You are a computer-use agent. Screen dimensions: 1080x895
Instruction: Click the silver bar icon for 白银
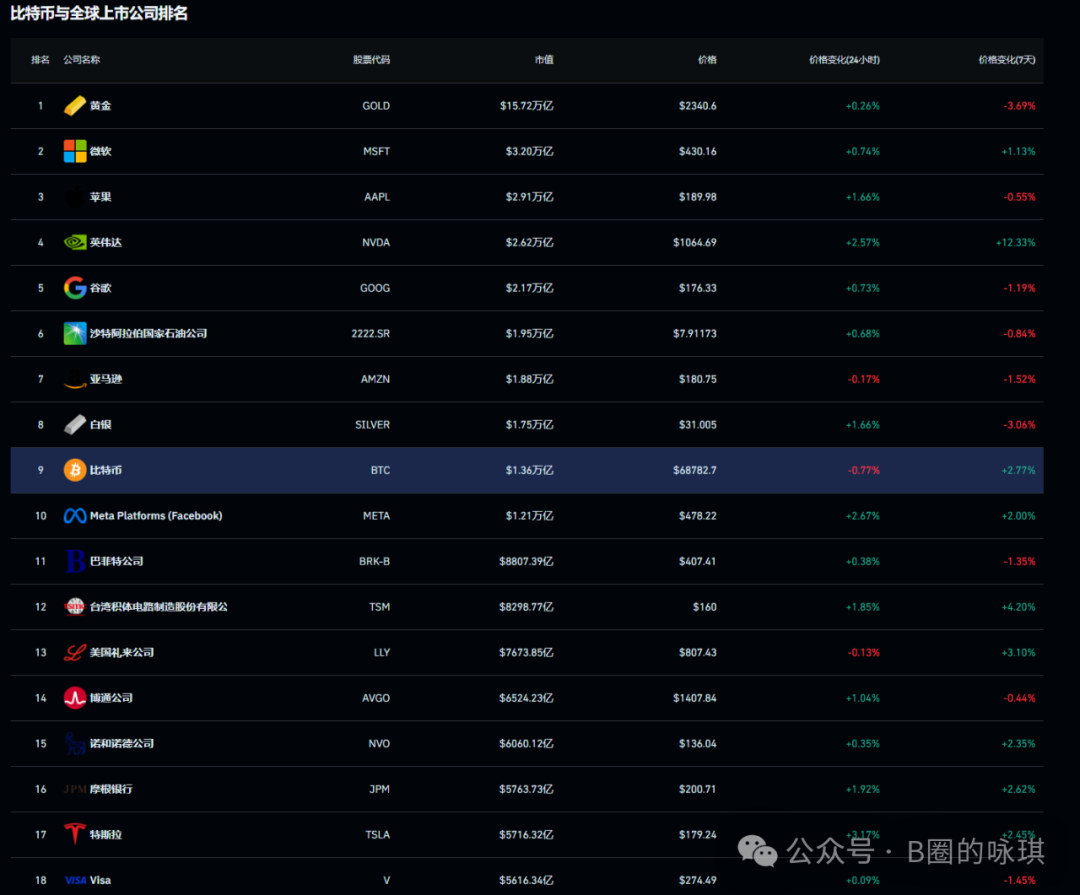[74, 424]
